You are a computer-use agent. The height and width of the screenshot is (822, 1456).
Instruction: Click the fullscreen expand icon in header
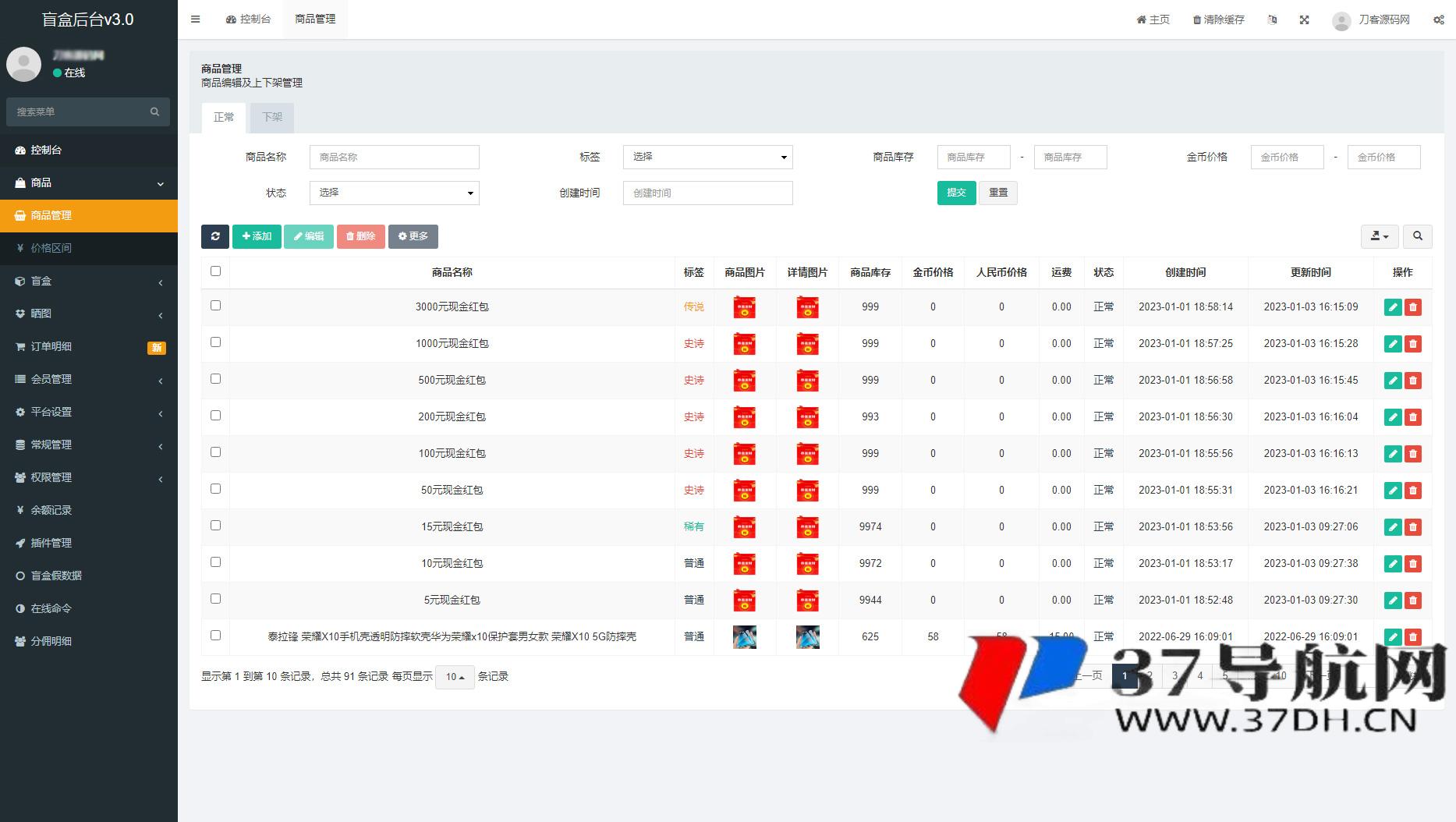(x=1304, y=19)
